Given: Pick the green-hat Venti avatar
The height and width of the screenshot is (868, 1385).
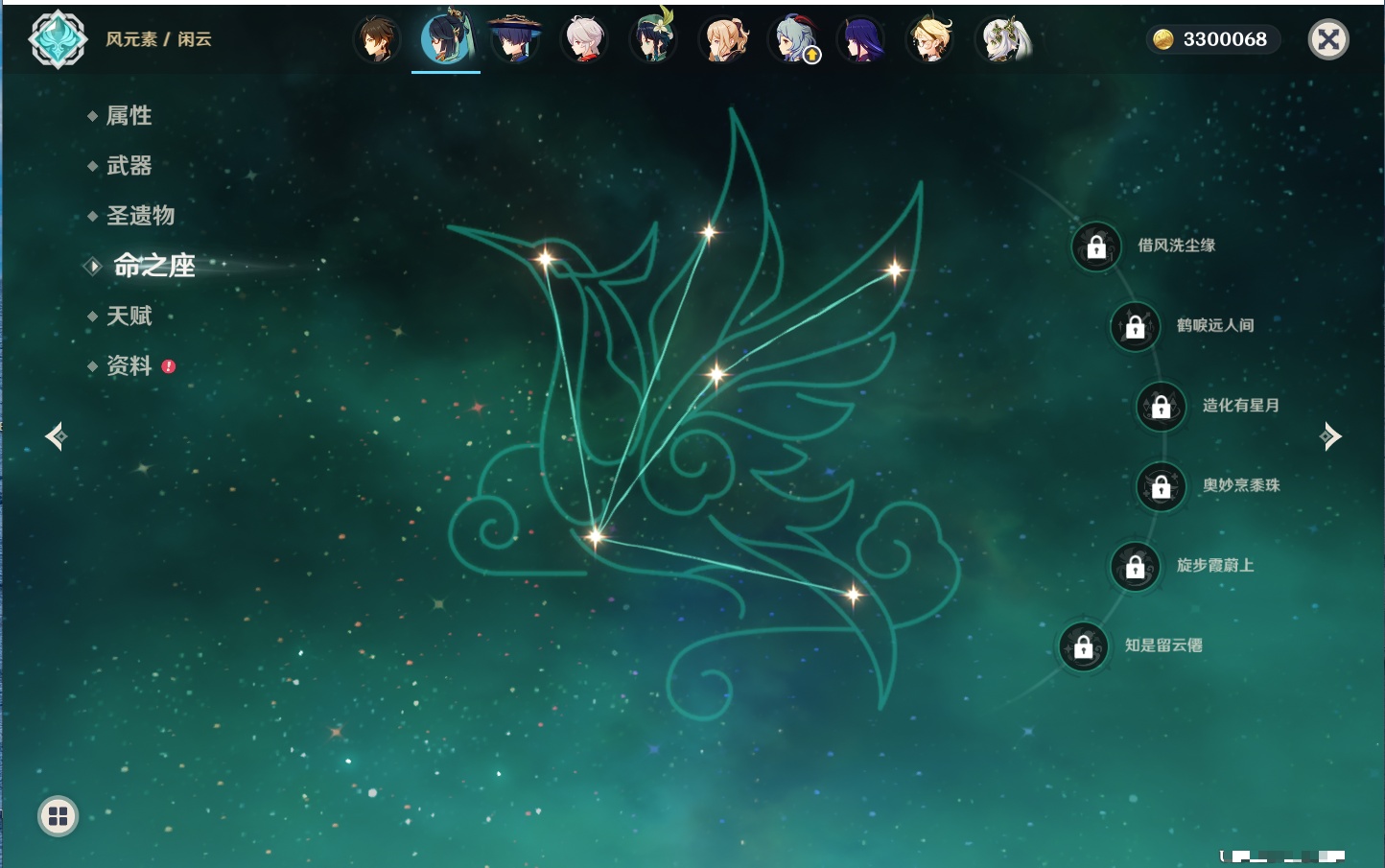Looking at the screenshot, I should [x=653, y=37].
